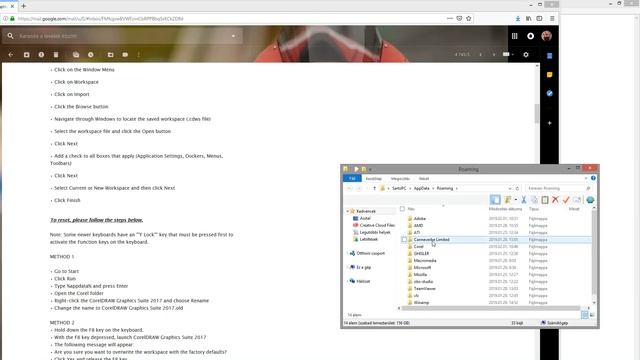Click the Gmail back-to-inbox arrow
This screenshot has height=360, width=640.
(x=11, y=54)
